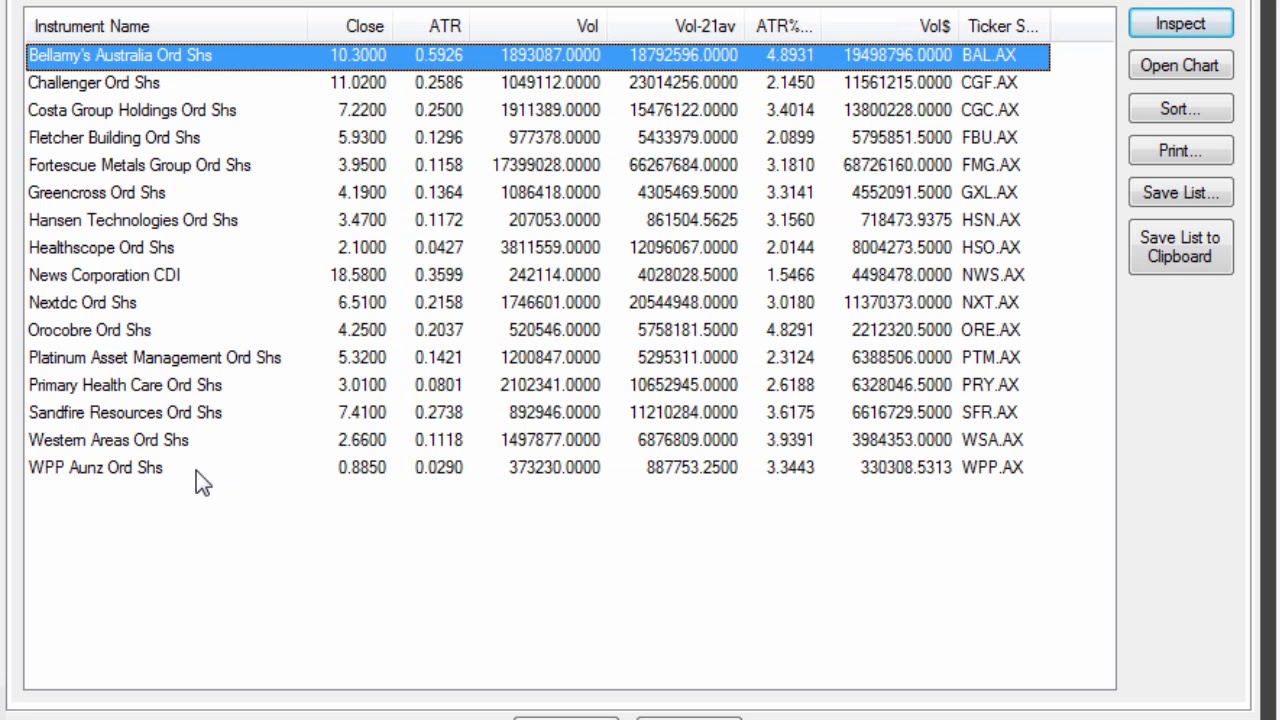Sort by Instrument Name column header
Viewport: 1280px width, 720px height.
click(166, 26)
